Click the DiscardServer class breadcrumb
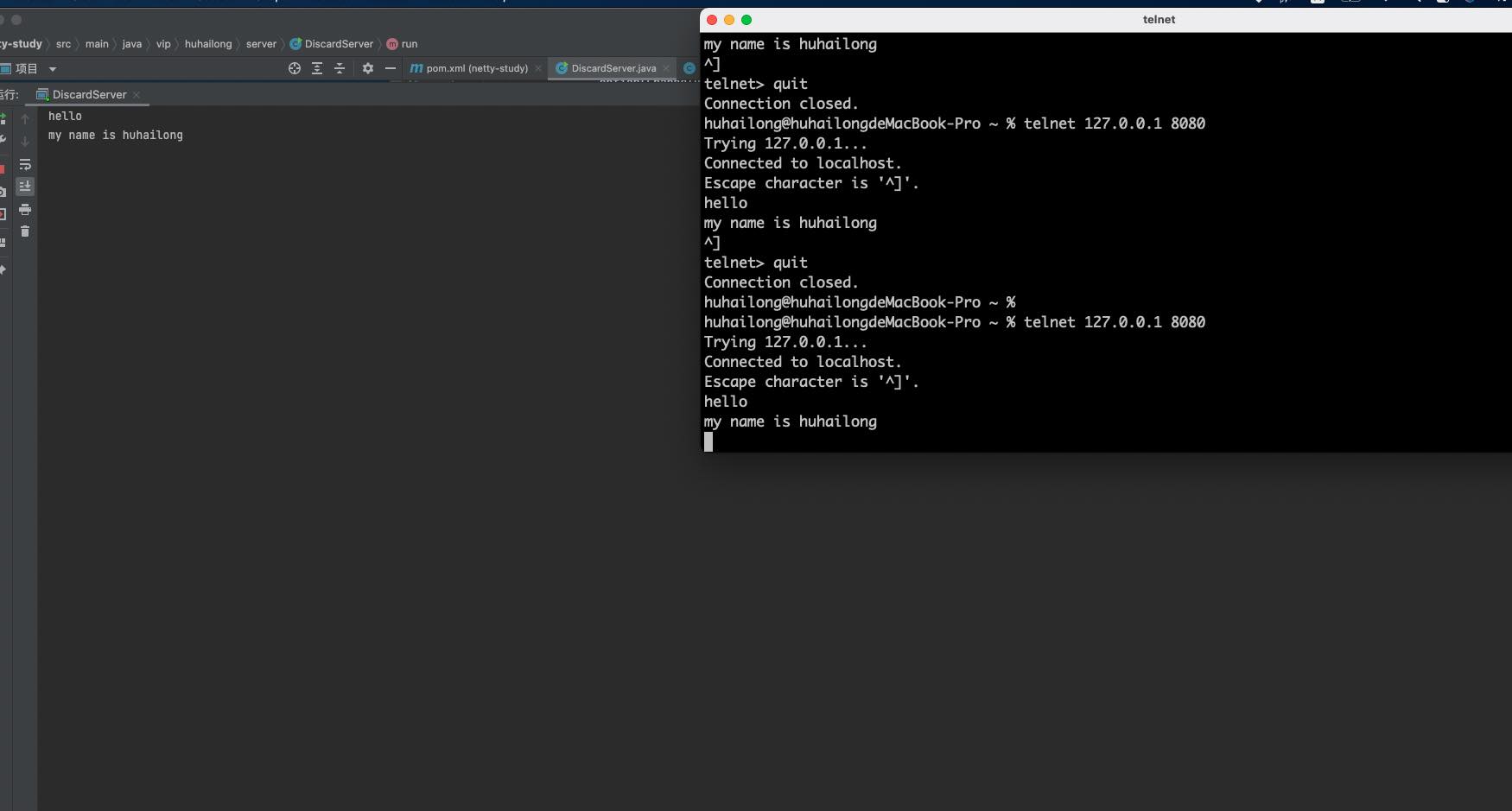The width and height of the screenshot is (1512, 811). (x=332, y=44)
